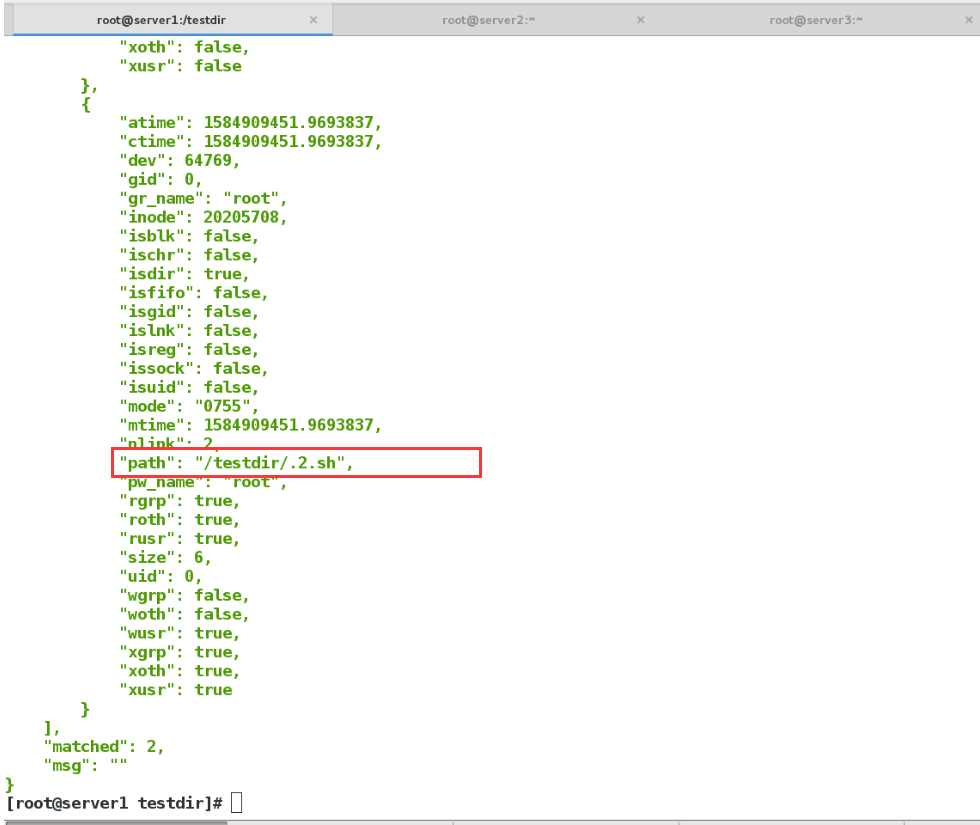The height and width of the screenshot is (825, 980).
Task: Click the "pw_name": "root" line
Action: pyautogui.click(x=202, y=482)
